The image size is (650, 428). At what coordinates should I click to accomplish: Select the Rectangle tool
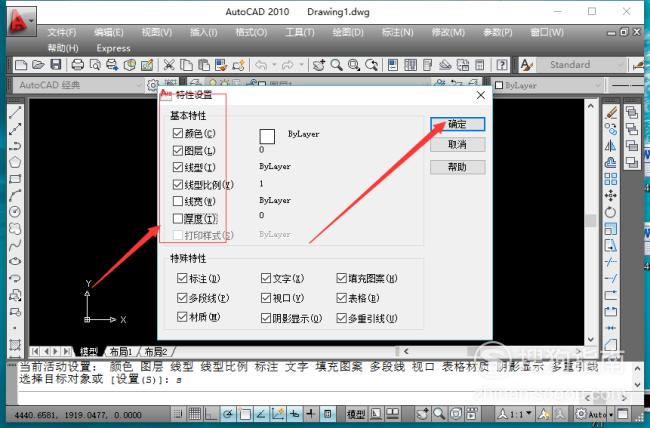click(15, 179)
